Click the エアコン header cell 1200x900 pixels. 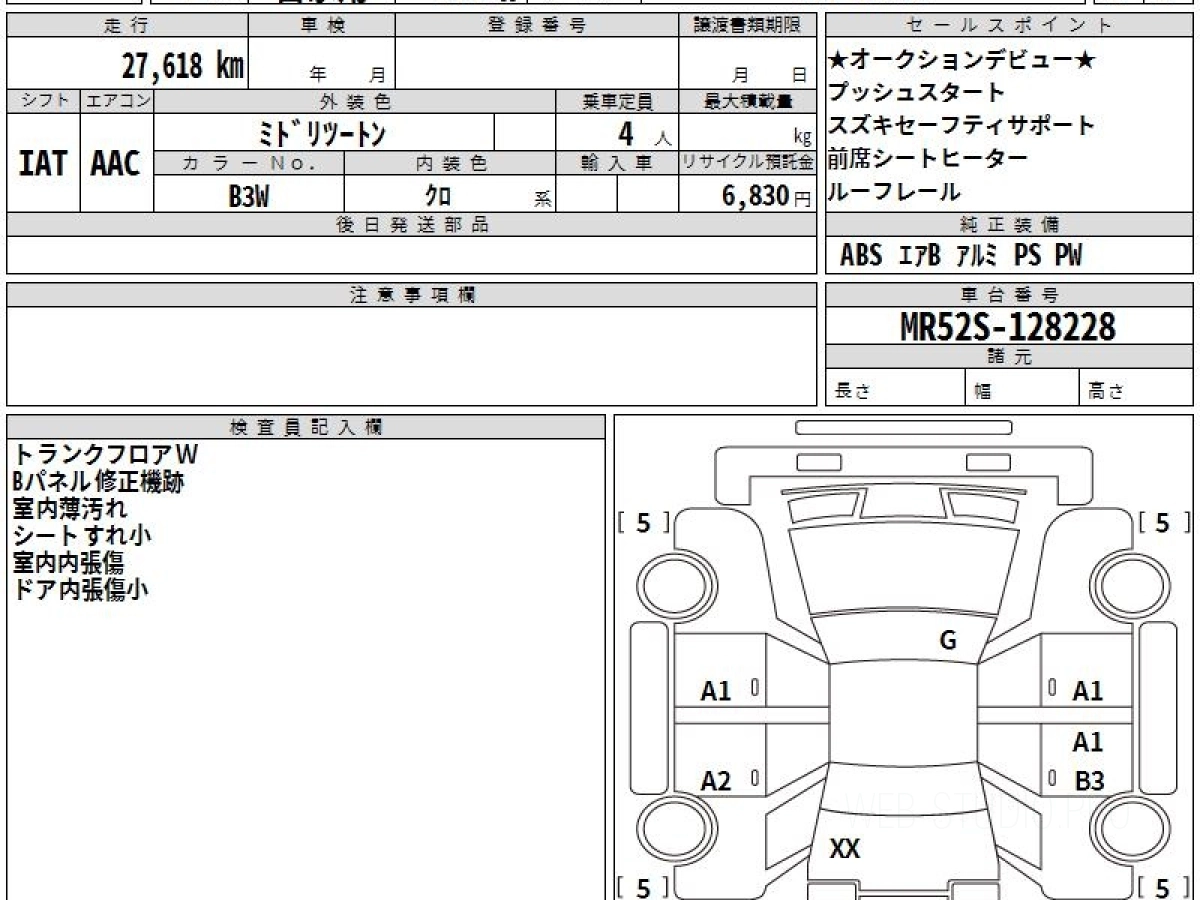[x=117, y=101]
